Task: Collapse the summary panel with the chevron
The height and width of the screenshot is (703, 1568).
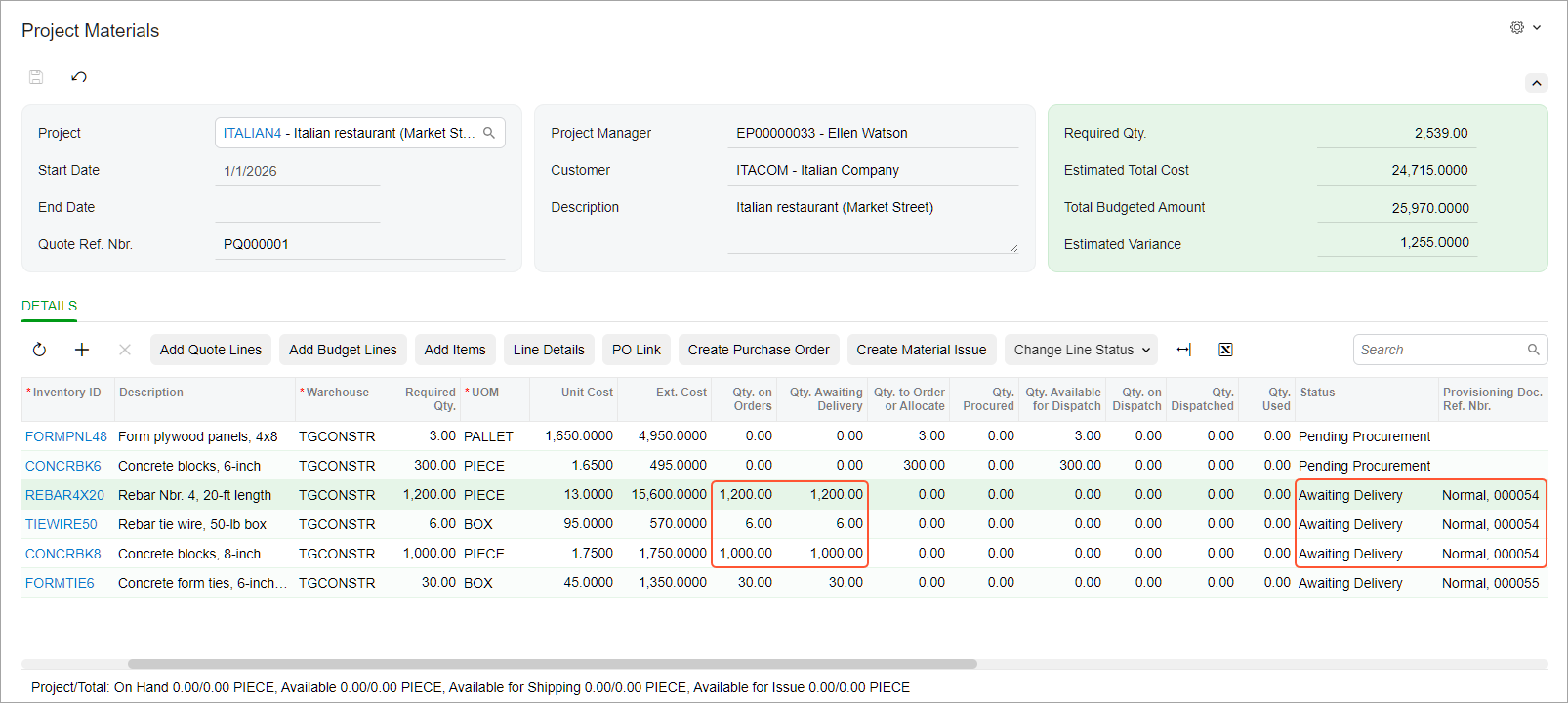Action: [x=1537, y=83]
